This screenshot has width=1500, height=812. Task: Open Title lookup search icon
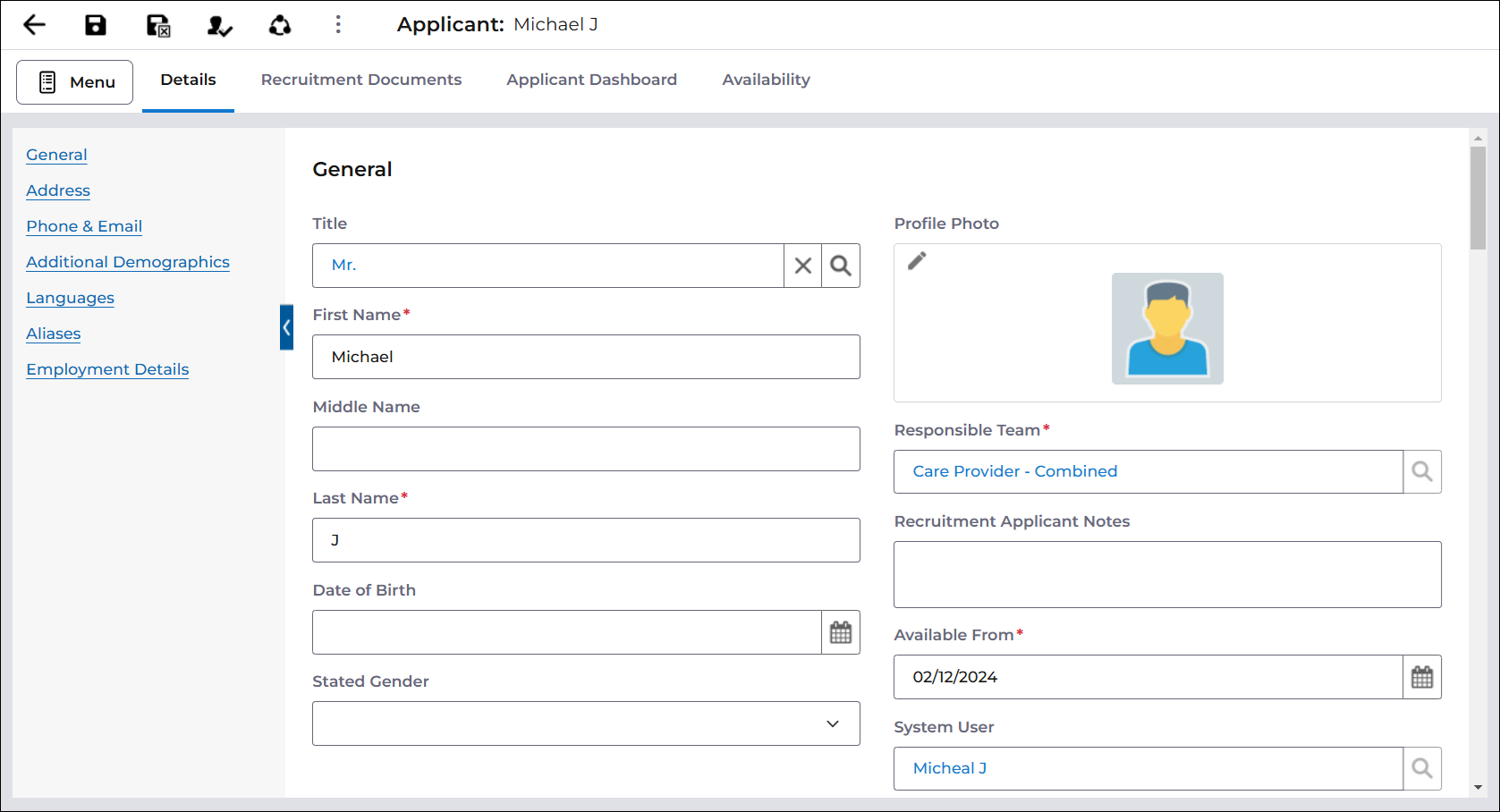(841, 266)
